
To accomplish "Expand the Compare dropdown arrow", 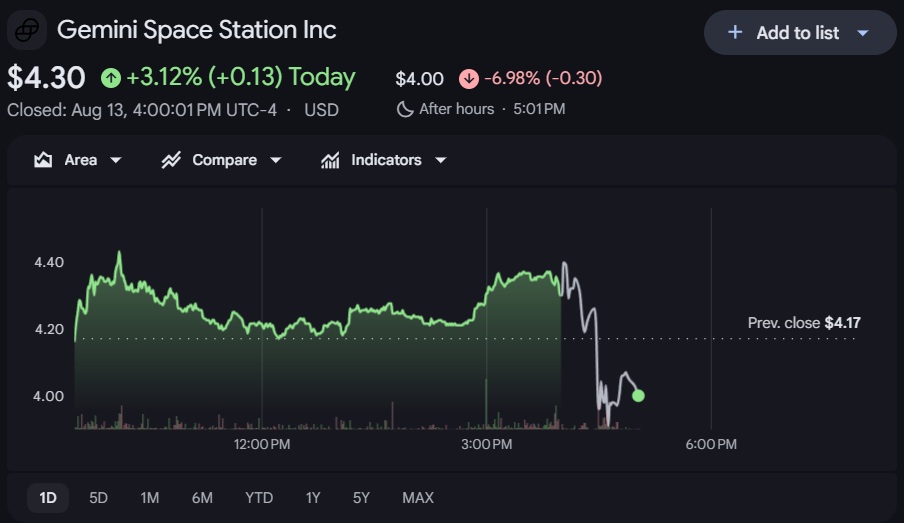I will [276, 160].
